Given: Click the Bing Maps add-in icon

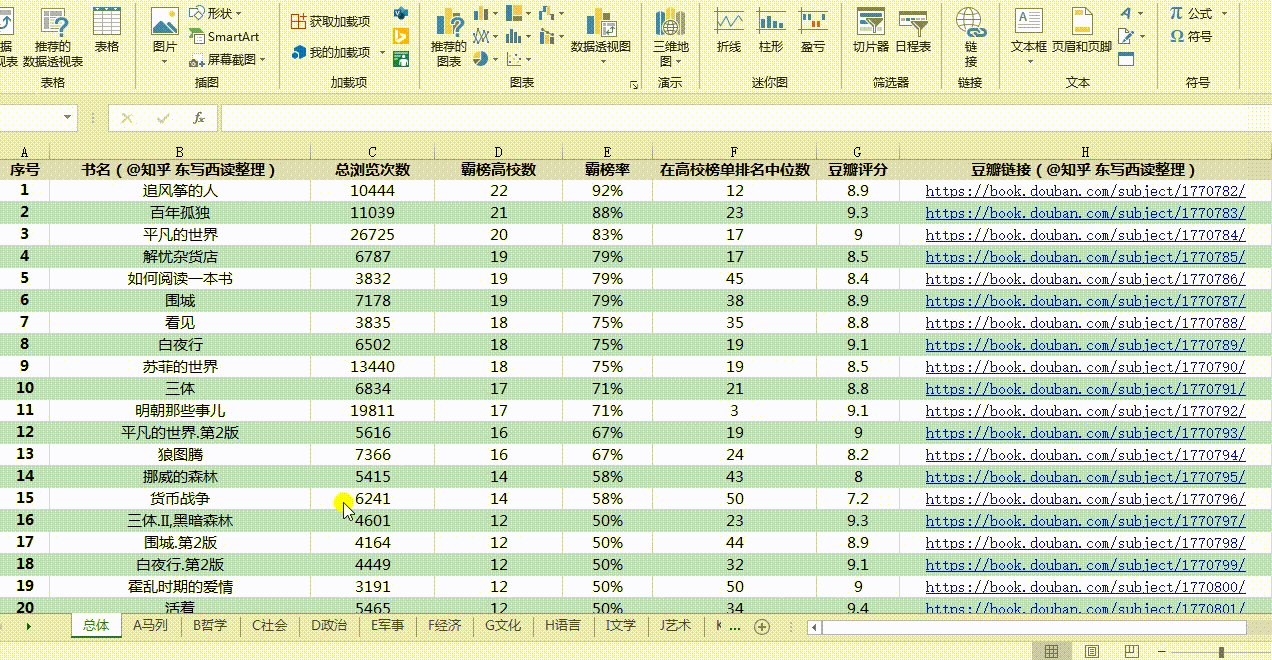Looking at the screenshot, I should click(x=401, y=37).
